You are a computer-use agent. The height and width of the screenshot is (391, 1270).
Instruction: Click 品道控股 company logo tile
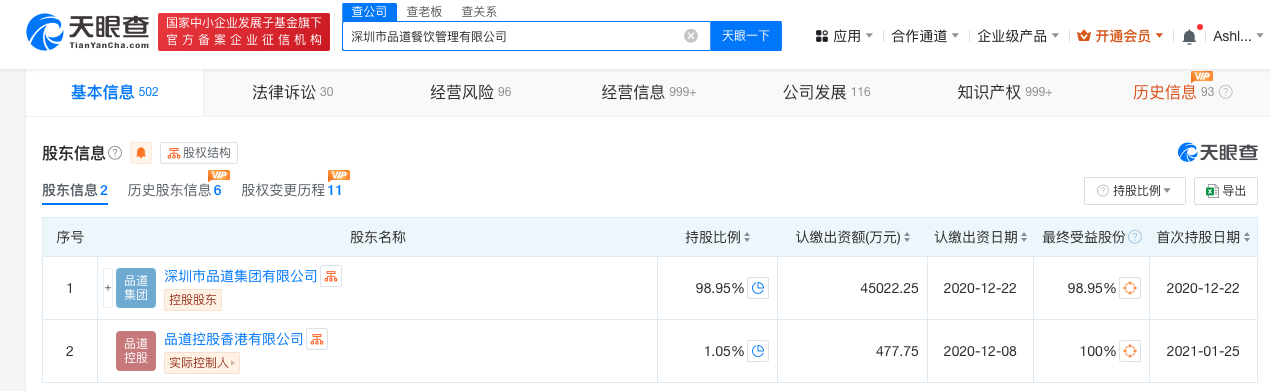click(x=136, y=351)
